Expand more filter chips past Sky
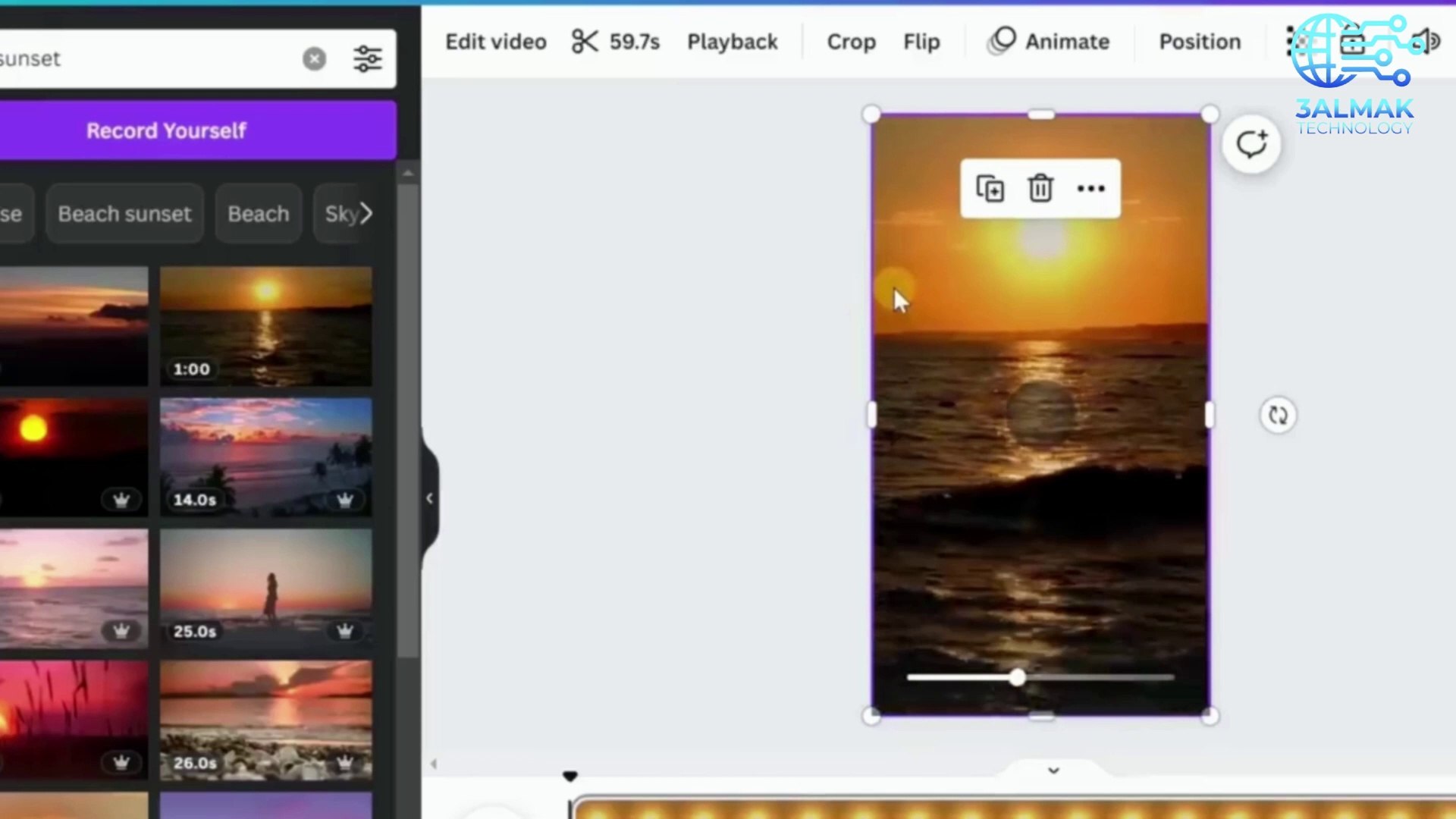The width and height of the screenshot is (1456, 819). [367, 214]
